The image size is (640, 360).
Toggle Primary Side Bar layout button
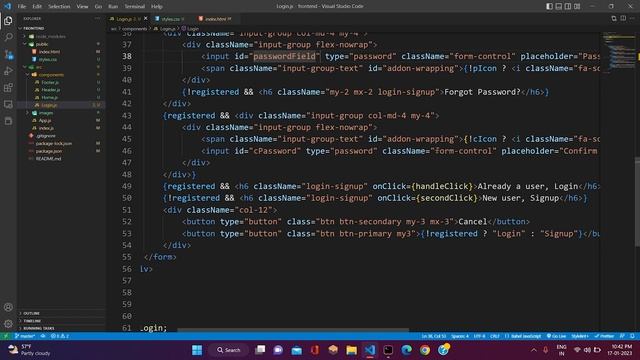549,6
